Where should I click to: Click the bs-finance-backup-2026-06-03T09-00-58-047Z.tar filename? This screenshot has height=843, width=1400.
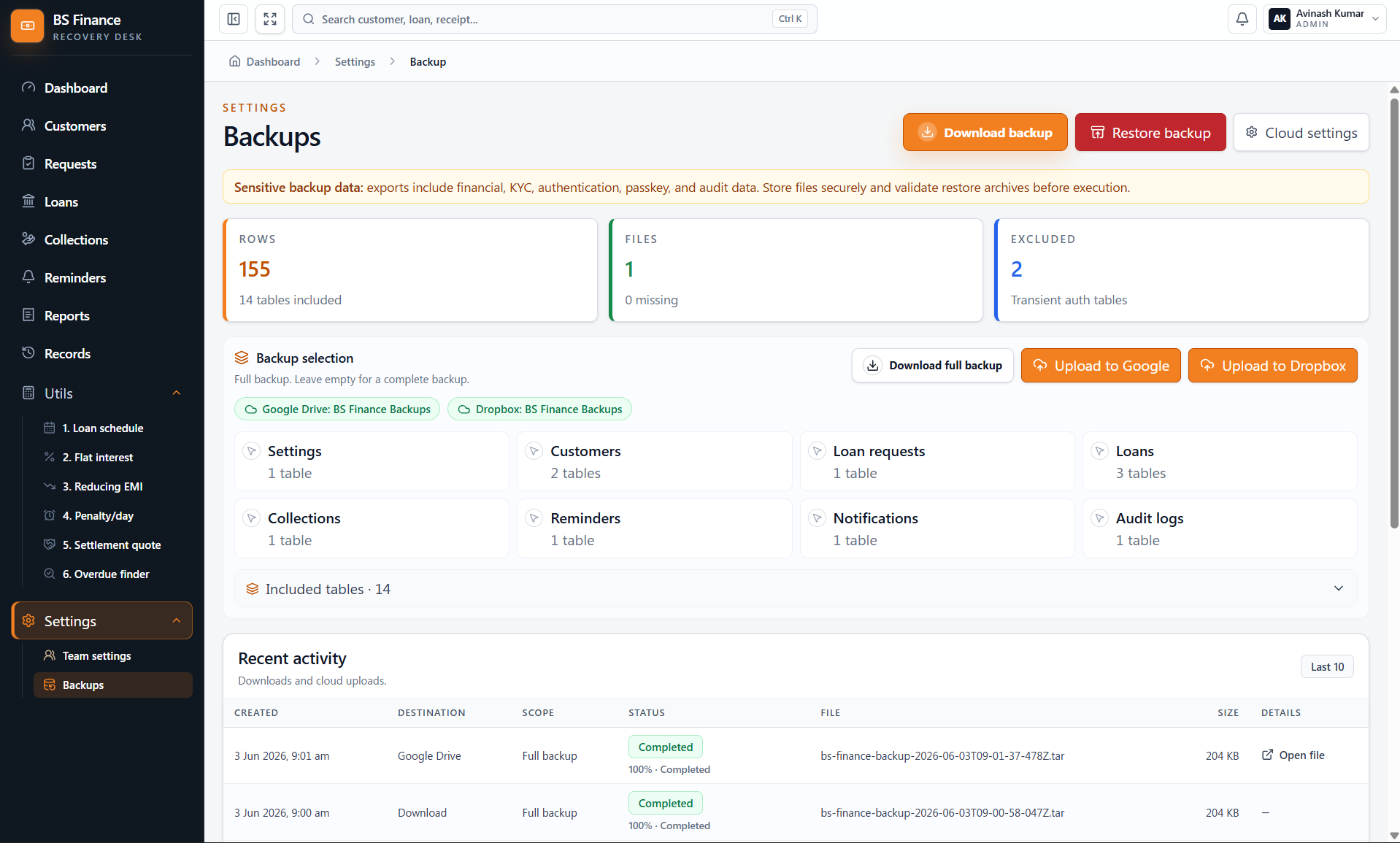coord(942,812)
